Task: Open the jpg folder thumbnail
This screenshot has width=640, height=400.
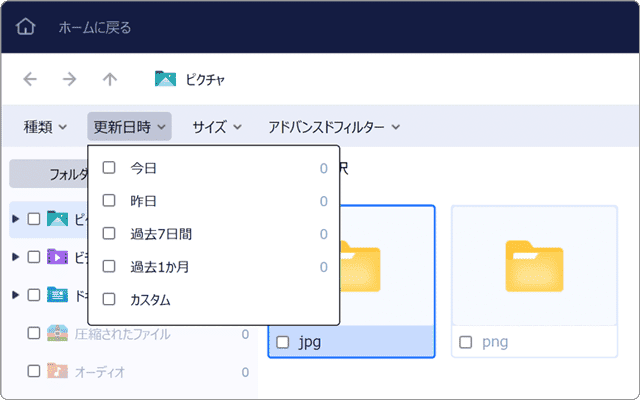Action: click(360, 266)
